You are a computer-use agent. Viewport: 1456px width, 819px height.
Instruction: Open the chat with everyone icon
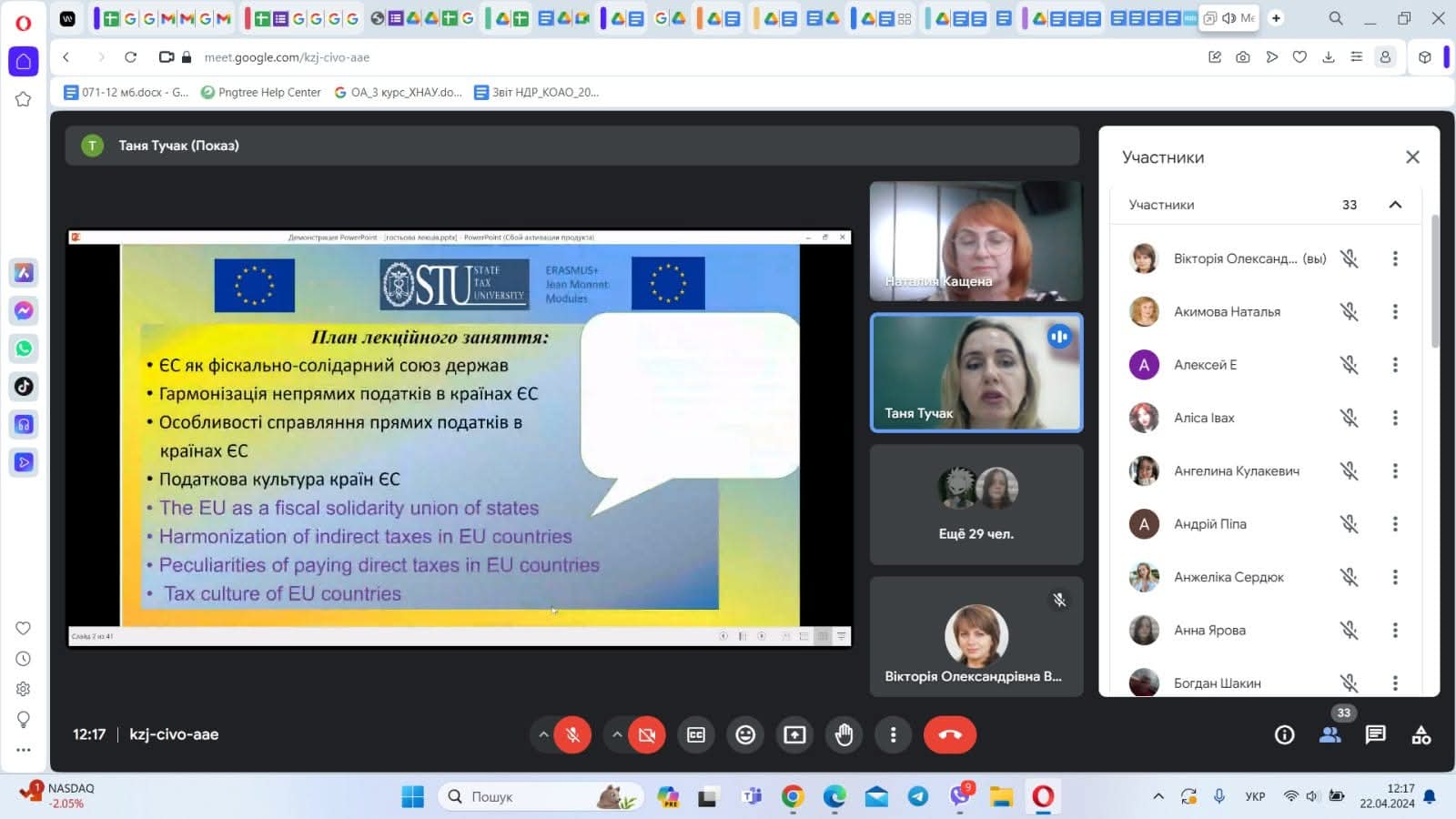pos(1375,734)
